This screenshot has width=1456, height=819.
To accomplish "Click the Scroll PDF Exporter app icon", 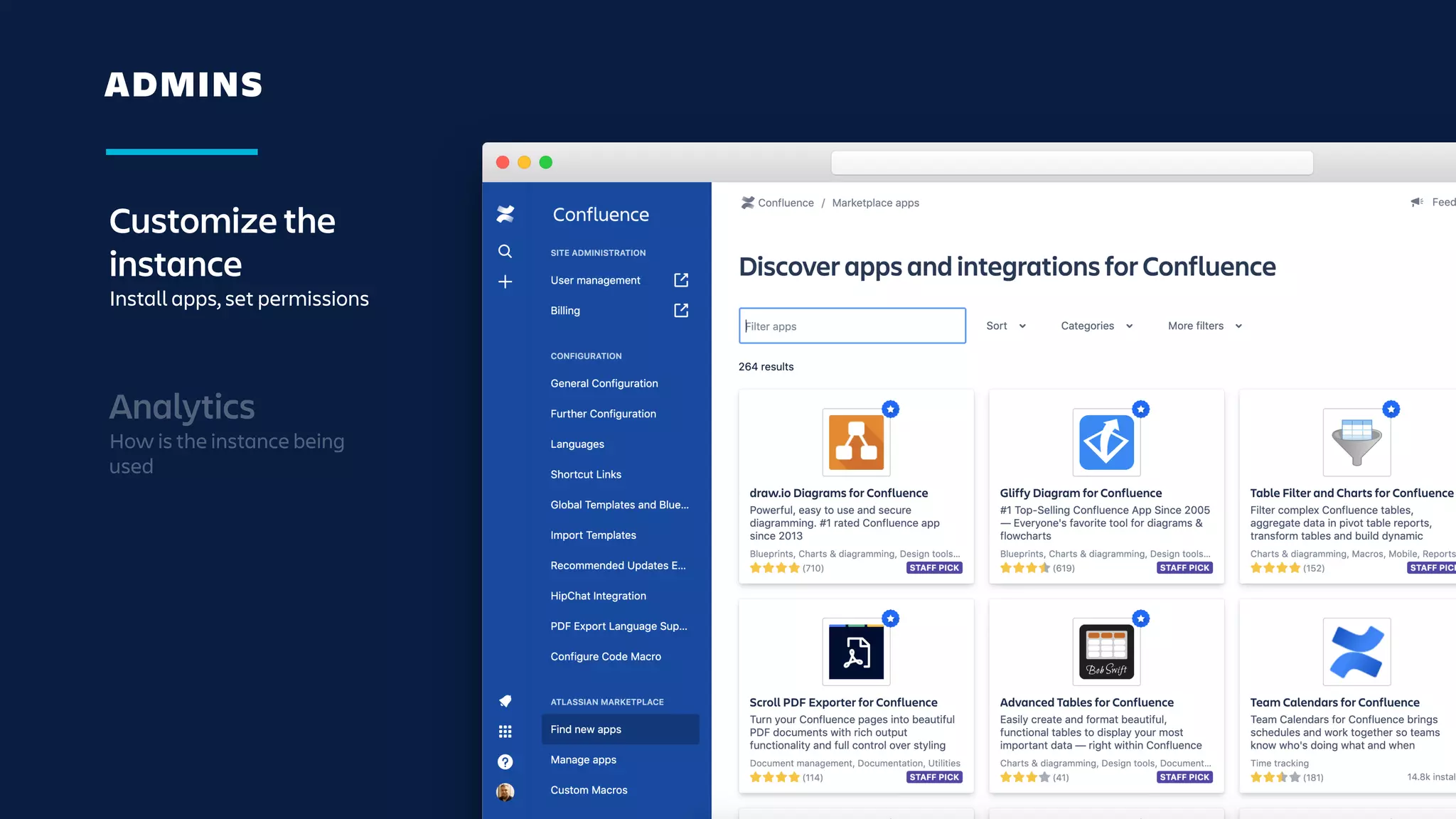I will pos(856,652).
